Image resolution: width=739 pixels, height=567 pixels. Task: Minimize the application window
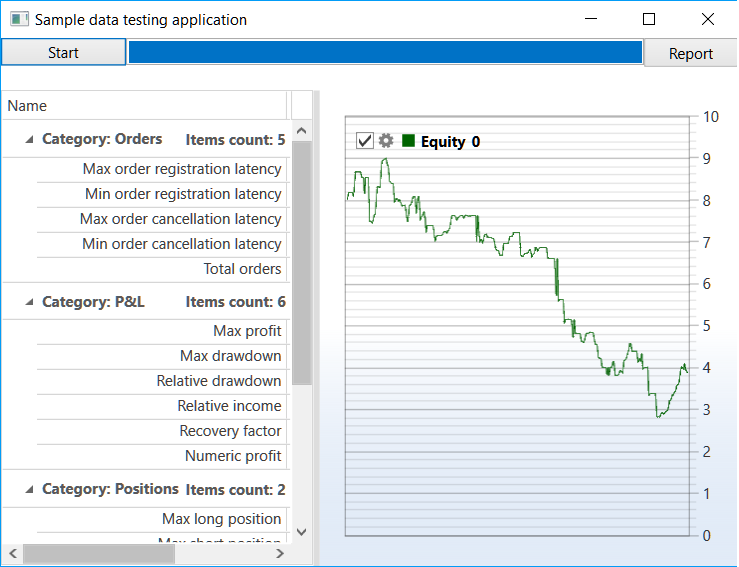pyautogui.click(x=591, y=19)
